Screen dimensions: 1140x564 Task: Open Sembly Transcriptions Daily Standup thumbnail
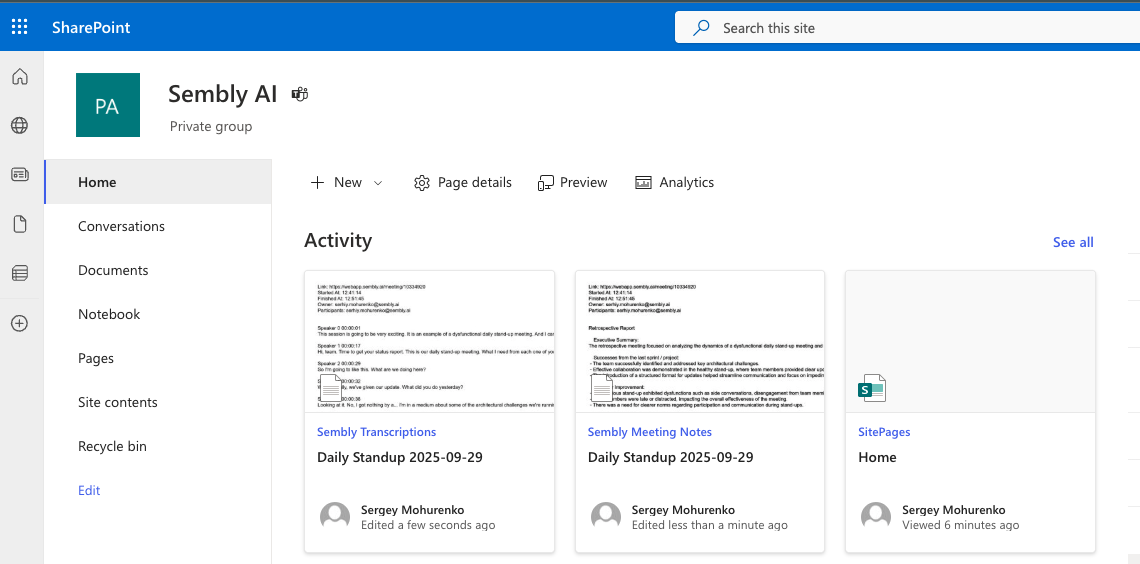(x=429, y=341)
